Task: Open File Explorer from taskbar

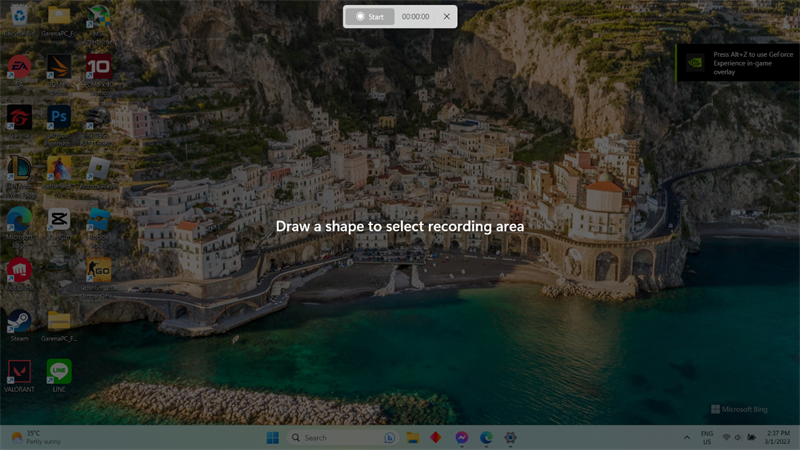Action: [x=412, y=438]
